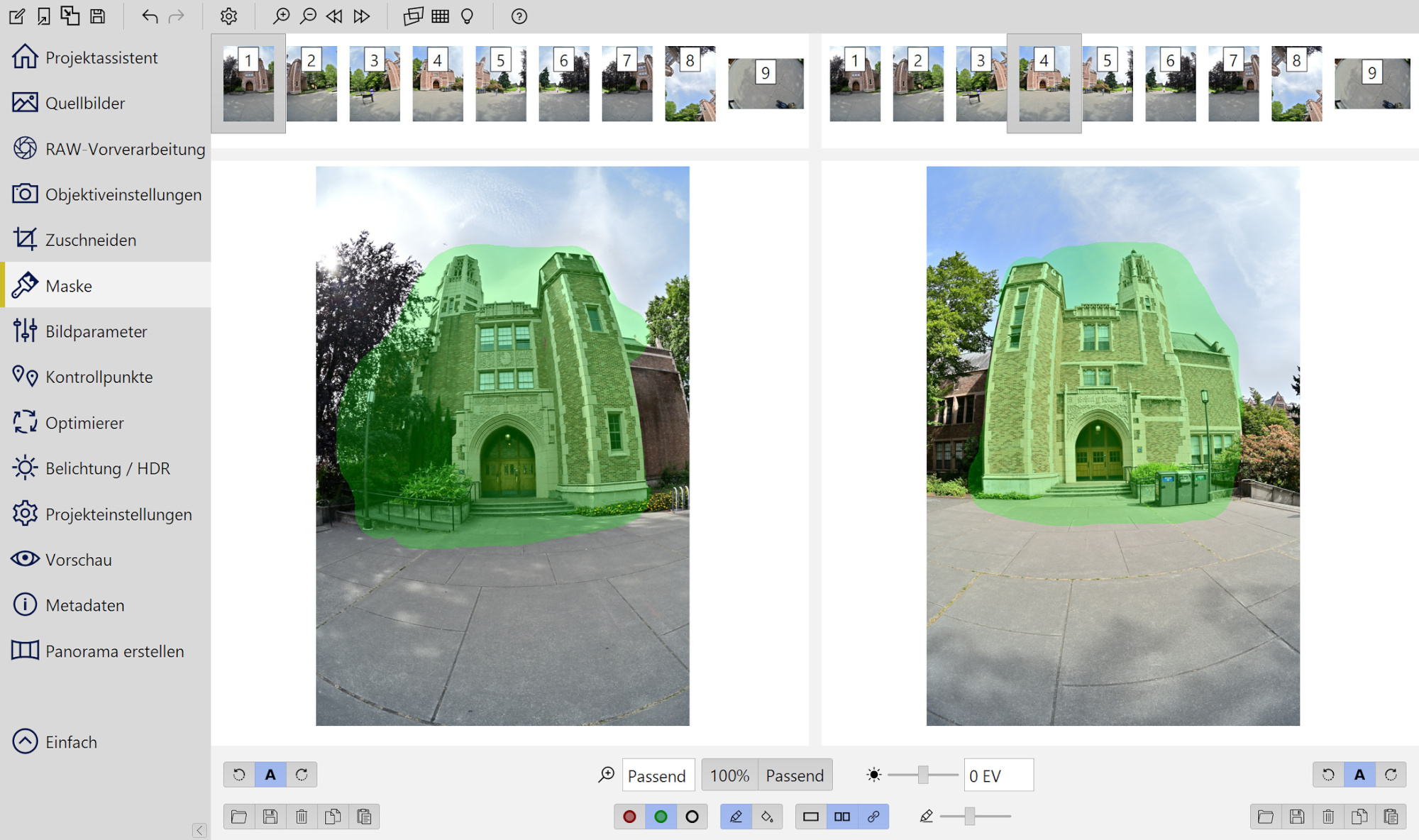Choose the fill bucket tool

767,817
